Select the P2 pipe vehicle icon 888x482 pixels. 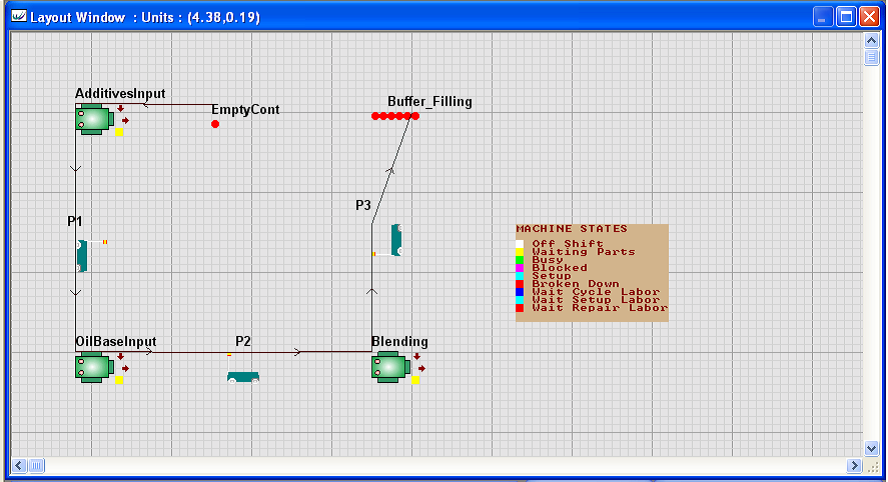242,376
